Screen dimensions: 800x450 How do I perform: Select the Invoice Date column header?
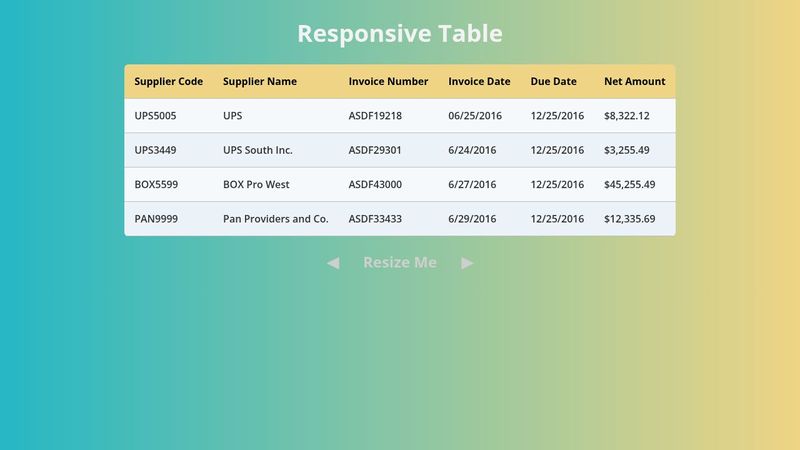point(479,82)
